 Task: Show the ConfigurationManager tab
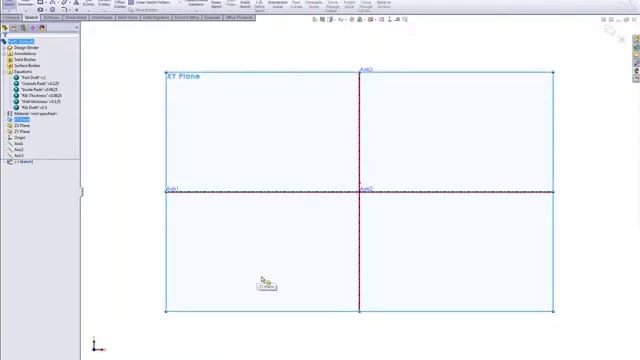[x=23, y=28]
